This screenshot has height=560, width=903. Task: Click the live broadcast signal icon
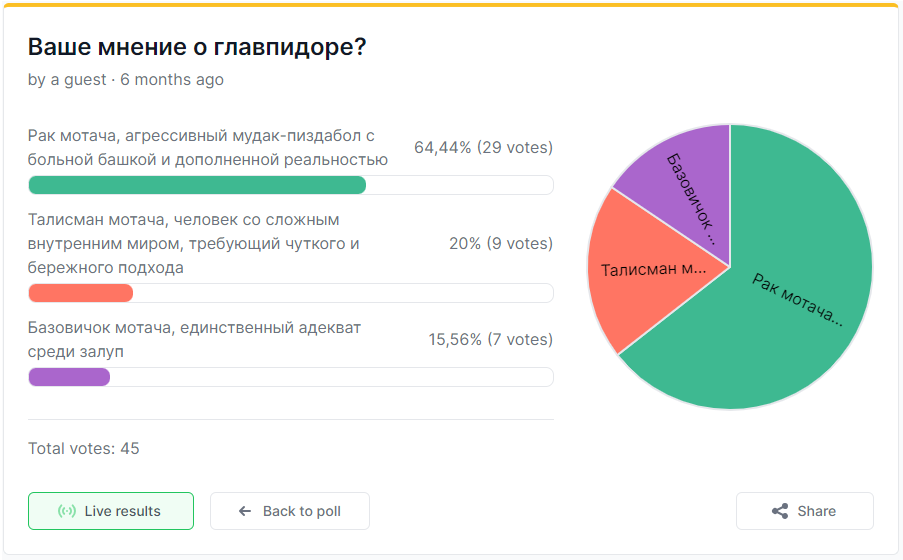[67, 511]
